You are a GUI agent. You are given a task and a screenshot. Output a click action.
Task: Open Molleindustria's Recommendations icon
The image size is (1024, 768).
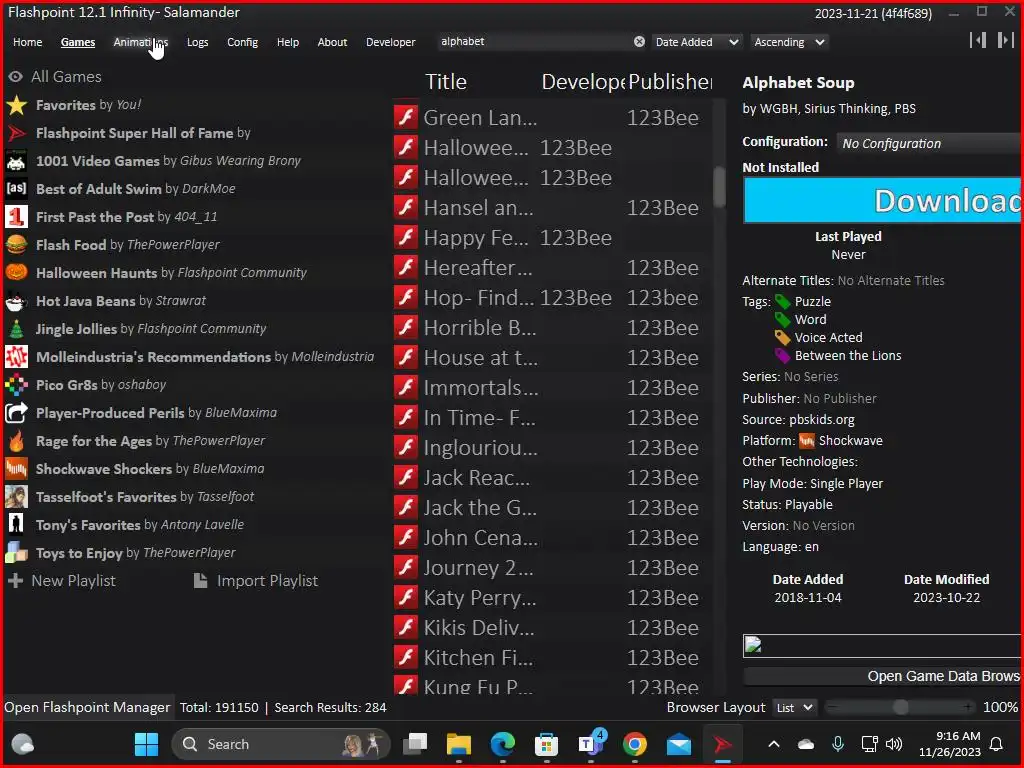(x=16, y=357)
